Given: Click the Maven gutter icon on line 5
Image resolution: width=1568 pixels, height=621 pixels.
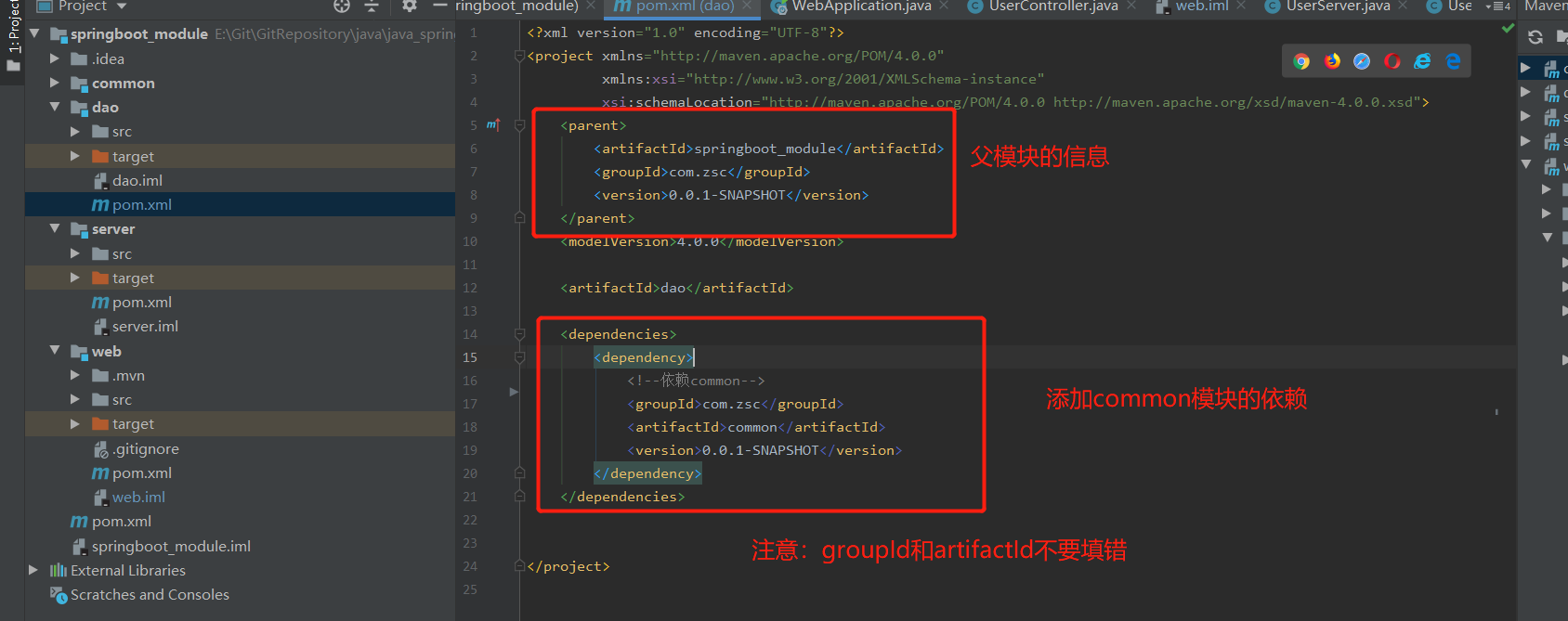Looking at the screenshot, I should pyautogui.click(x=493, y=125).
